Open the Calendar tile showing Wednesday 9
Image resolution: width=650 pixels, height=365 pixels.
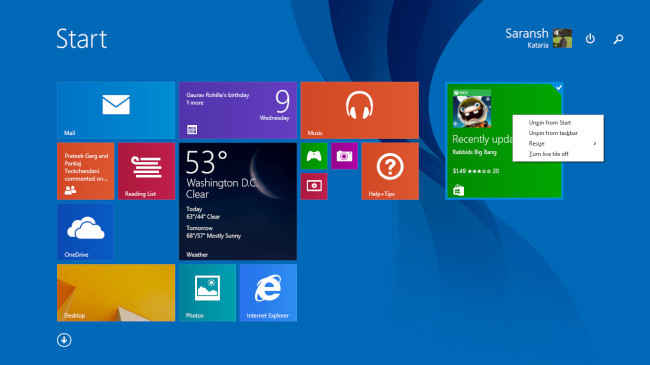(x=238, y=110)
